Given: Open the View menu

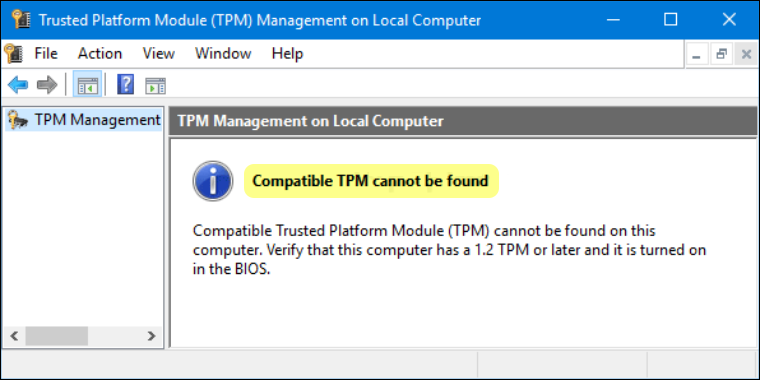Looking at the screenshot, I should pos(158,53).
